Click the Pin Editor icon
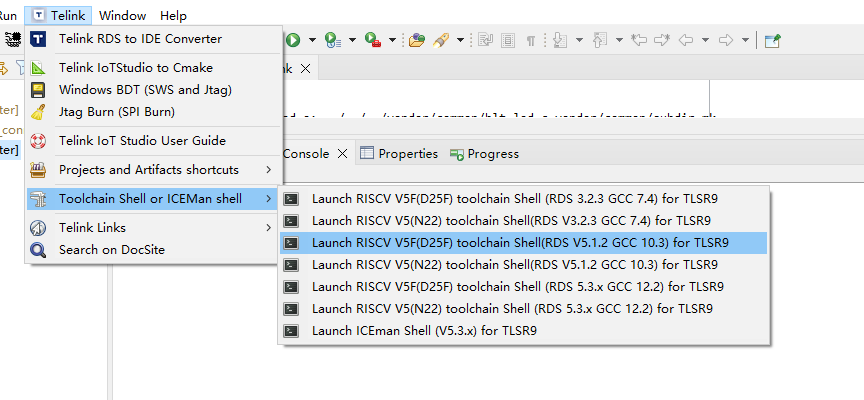This screenshot has width=864, height=400. (x=773, y=40)
